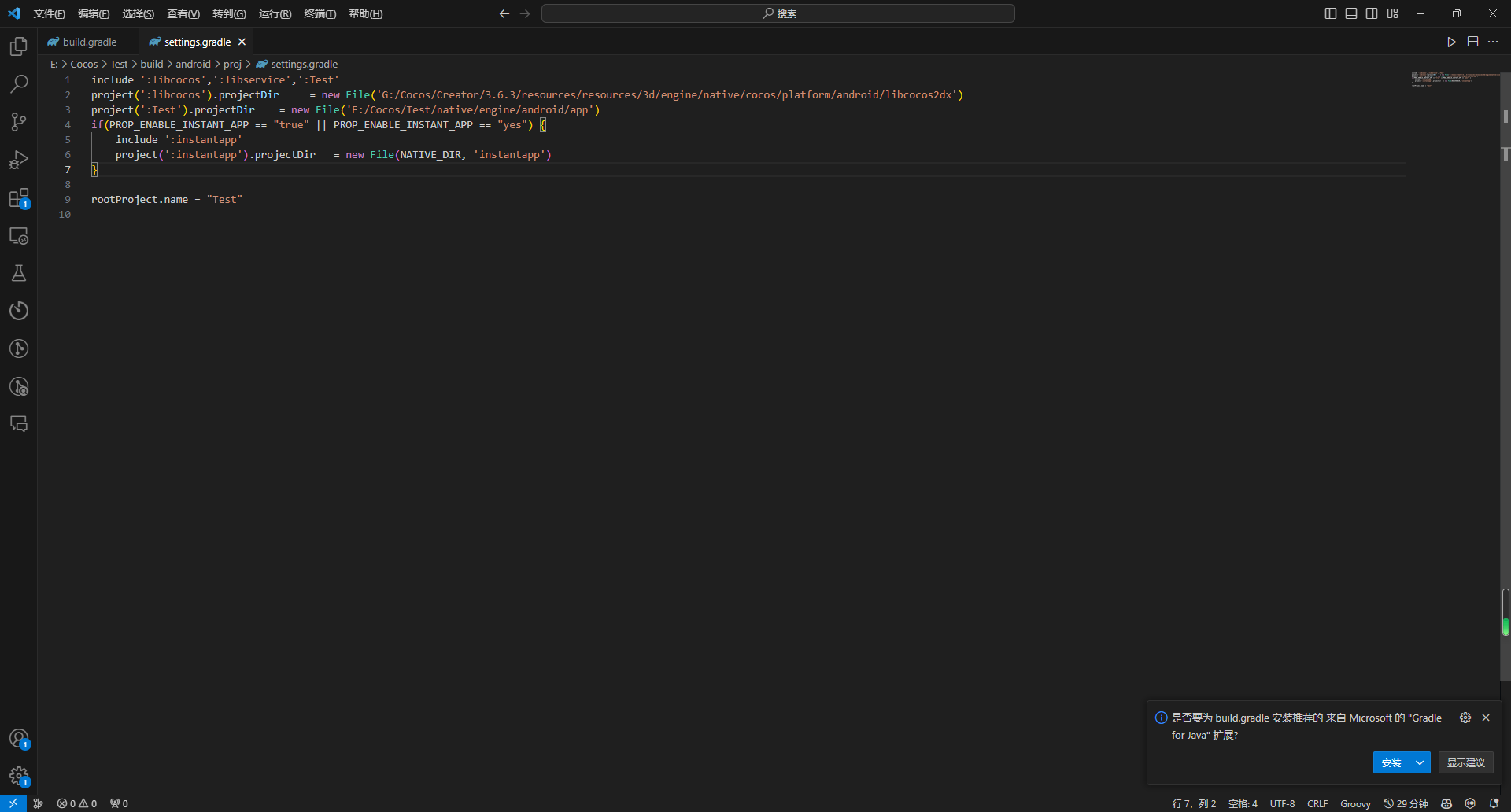The width and height of the screenshot is (1511, 812).
Task: Click the 29 分钟 status bar entry
Action: [1406, 803]
